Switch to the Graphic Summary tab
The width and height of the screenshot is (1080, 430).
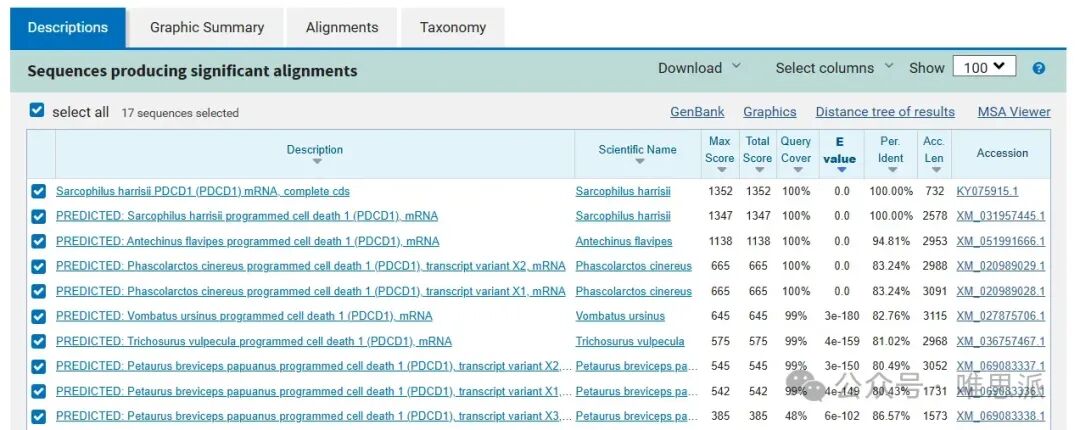(207, 28)
